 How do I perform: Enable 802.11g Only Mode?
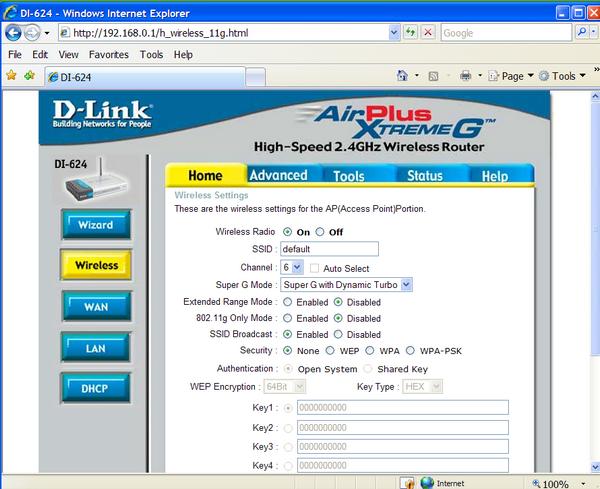(287, 318)
